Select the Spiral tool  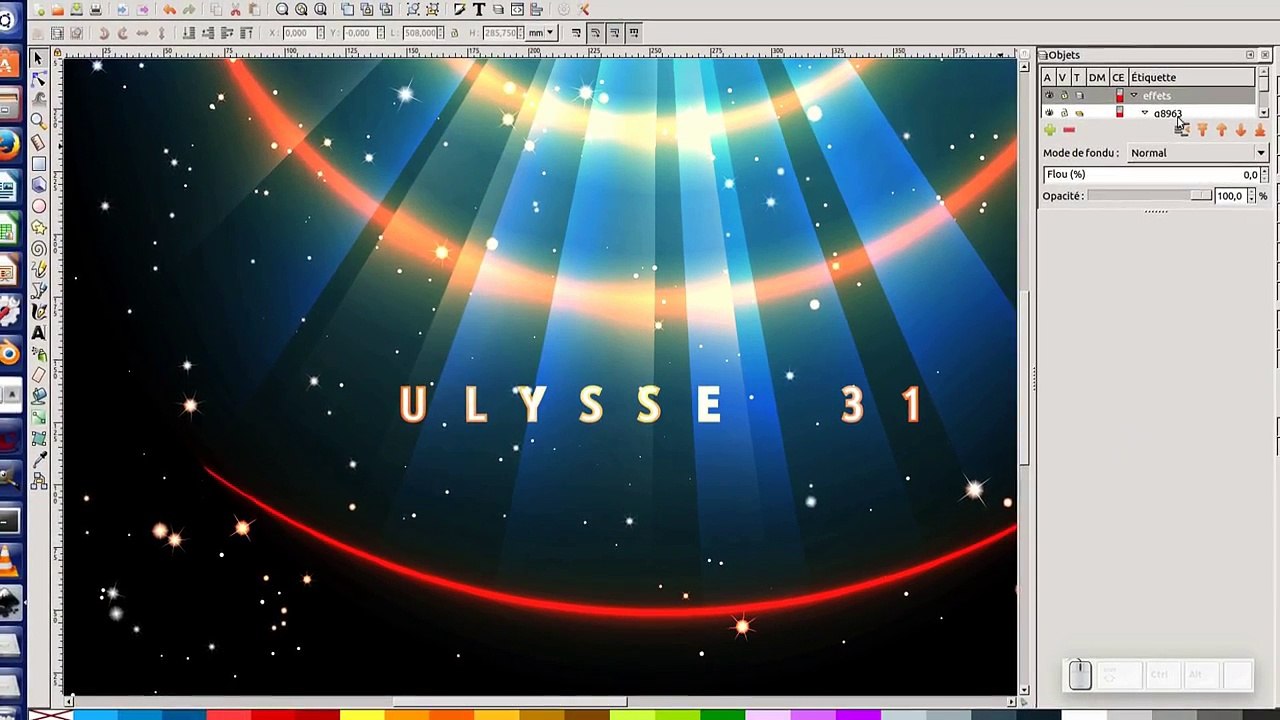click(x=39, y=248)
